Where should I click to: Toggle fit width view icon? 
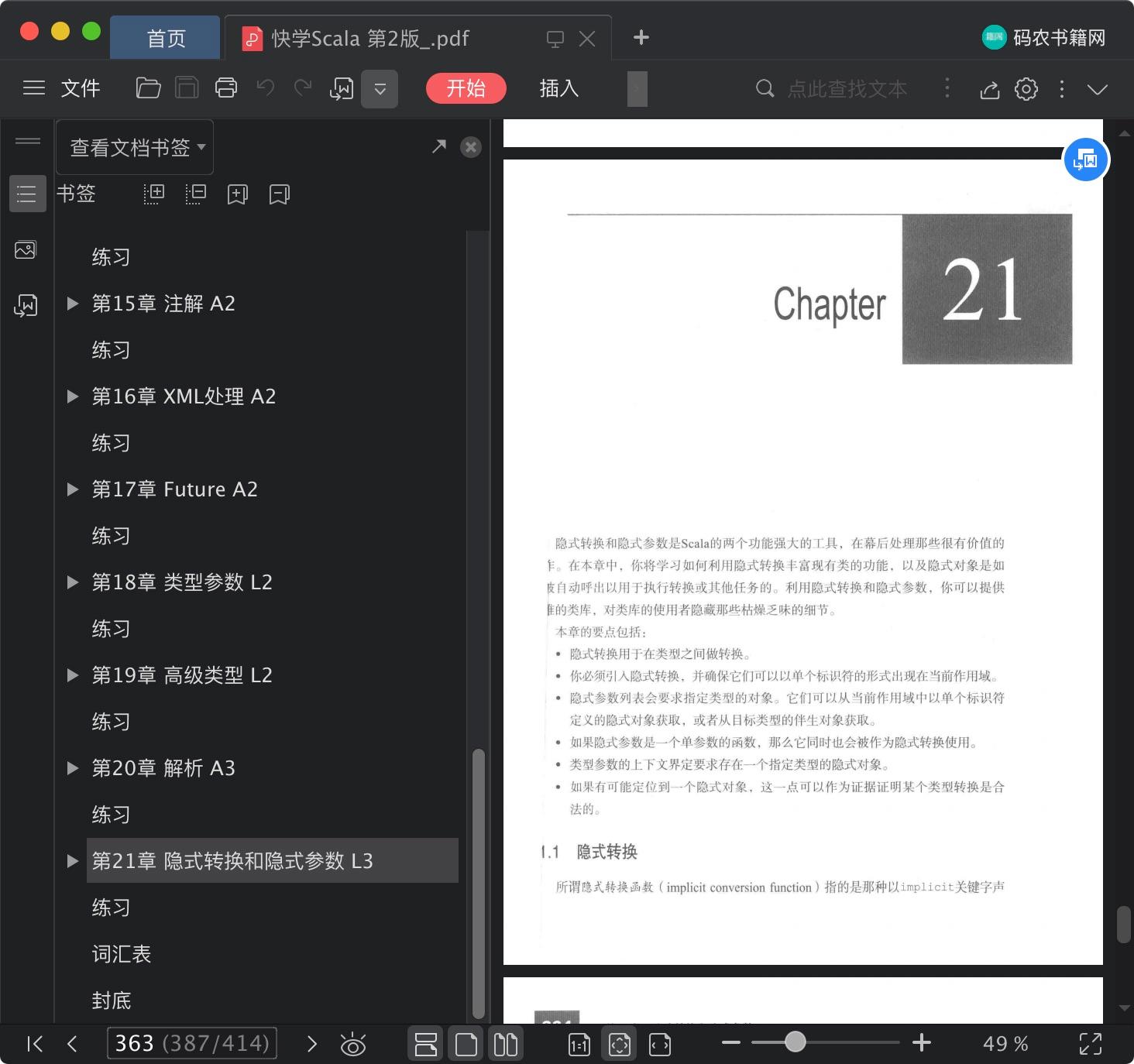pos(660,1045)
